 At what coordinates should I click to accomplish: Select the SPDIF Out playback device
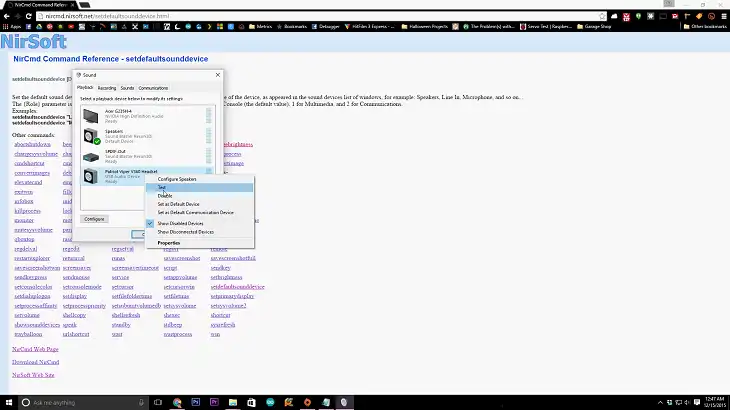pyautogui.click(x=147, y=156)
